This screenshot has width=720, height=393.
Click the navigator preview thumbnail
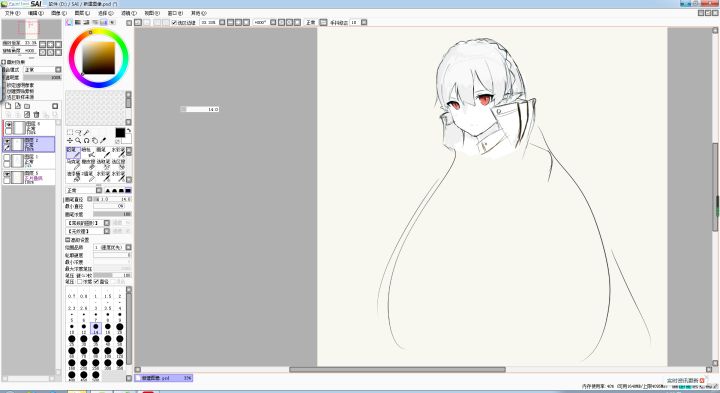click(31, 29)
